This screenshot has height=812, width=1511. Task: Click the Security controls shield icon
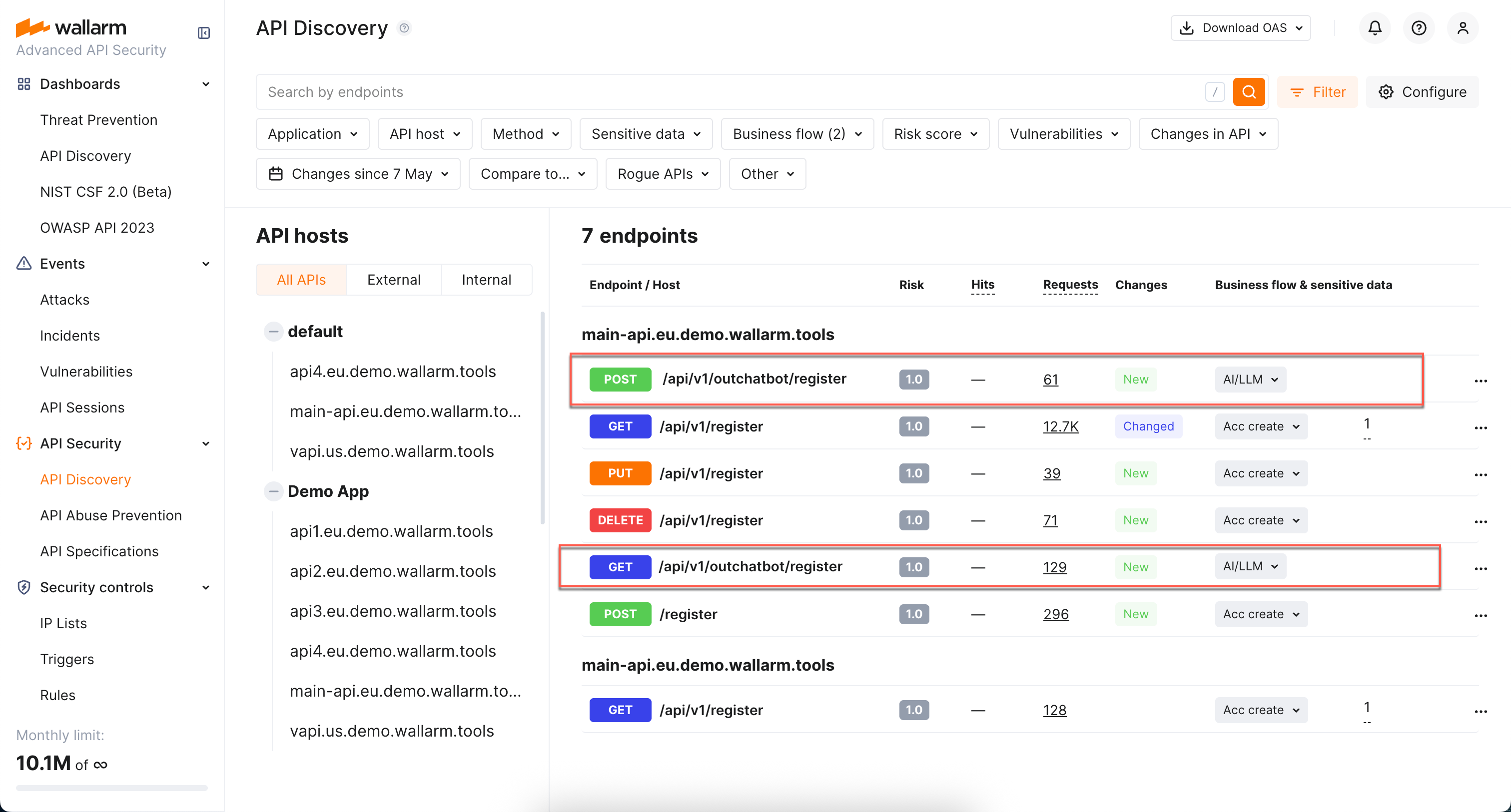coord(23,587)
